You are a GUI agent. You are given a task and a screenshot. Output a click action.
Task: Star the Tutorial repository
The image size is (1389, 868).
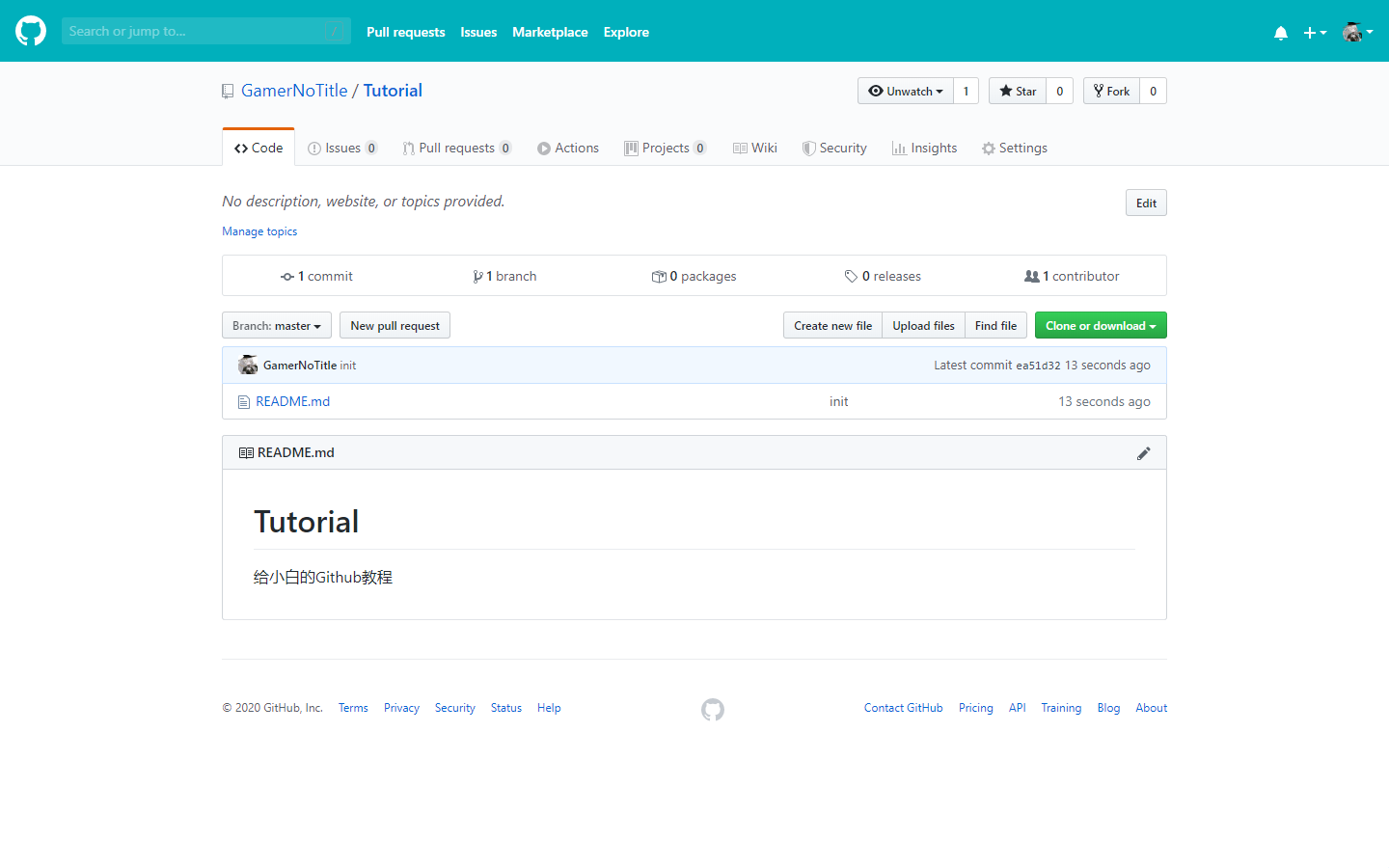click(x=1018, y=91)
